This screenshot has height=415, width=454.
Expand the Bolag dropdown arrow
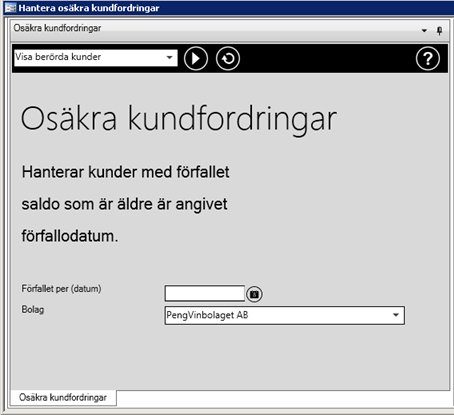pos(396,315)
